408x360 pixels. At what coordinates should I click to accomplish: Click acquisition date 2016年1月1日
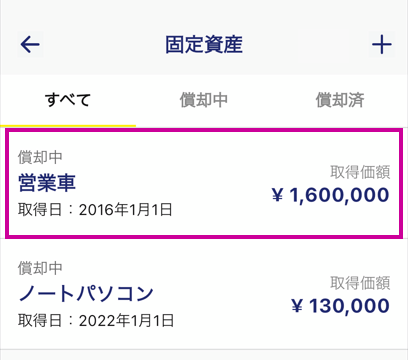tap(126, 210)
